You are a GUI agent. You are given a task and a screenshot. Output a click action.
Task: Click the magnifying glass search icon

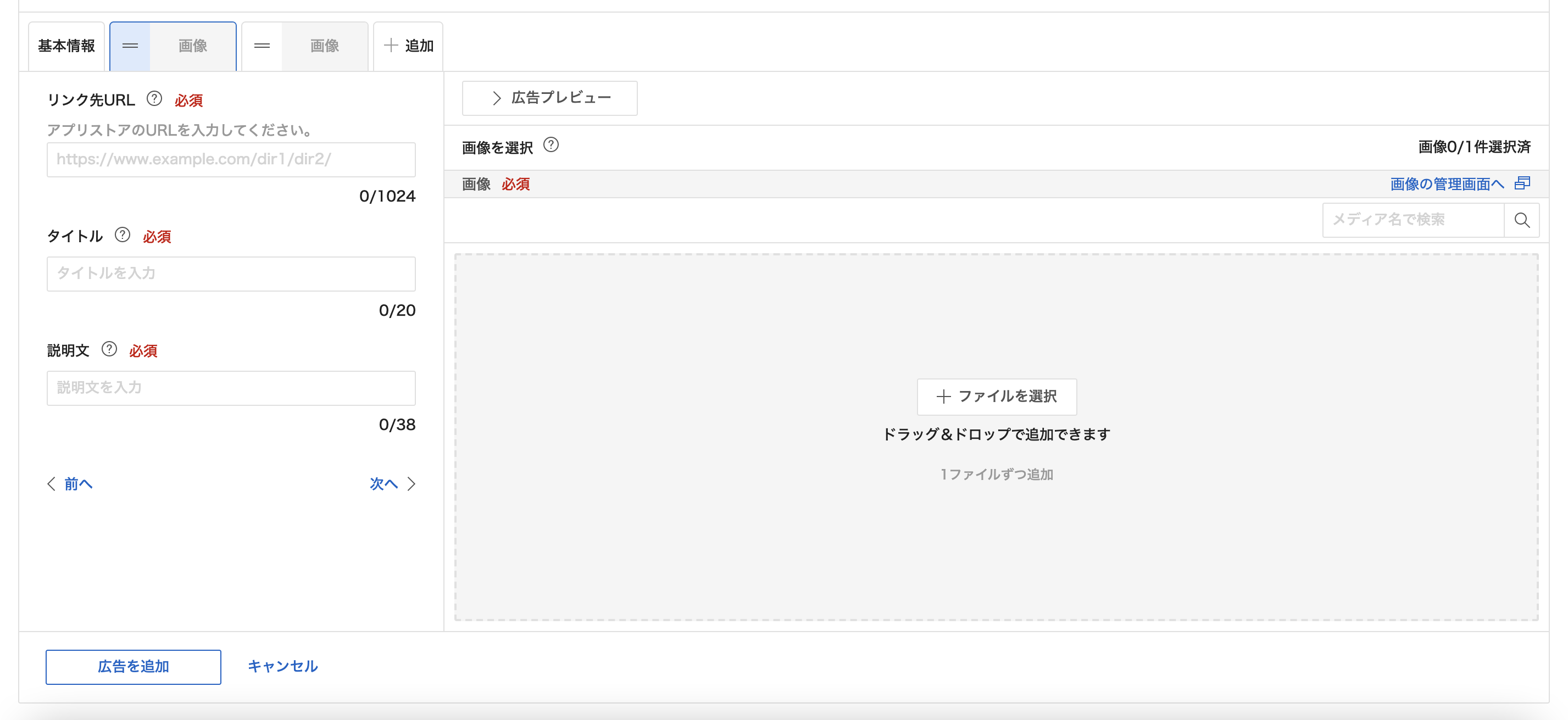[x=1522, y=220]
